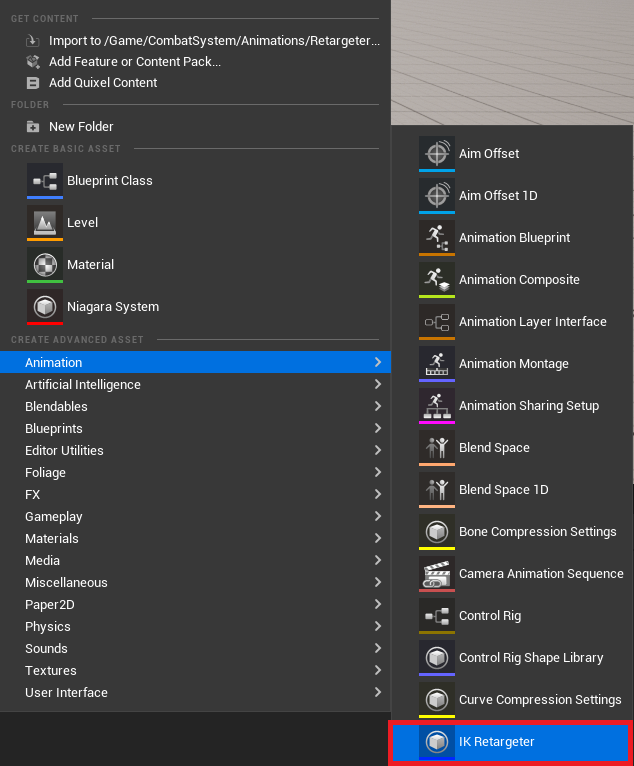The height and width of the screenshot is (766, 634).
Task: Create a New Folder via its label
Action: pos(81,127)
